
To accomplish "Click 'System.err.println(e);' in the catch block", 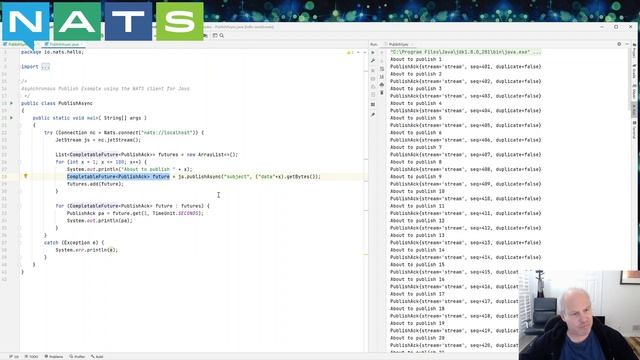I will click(x=87, y=250).
